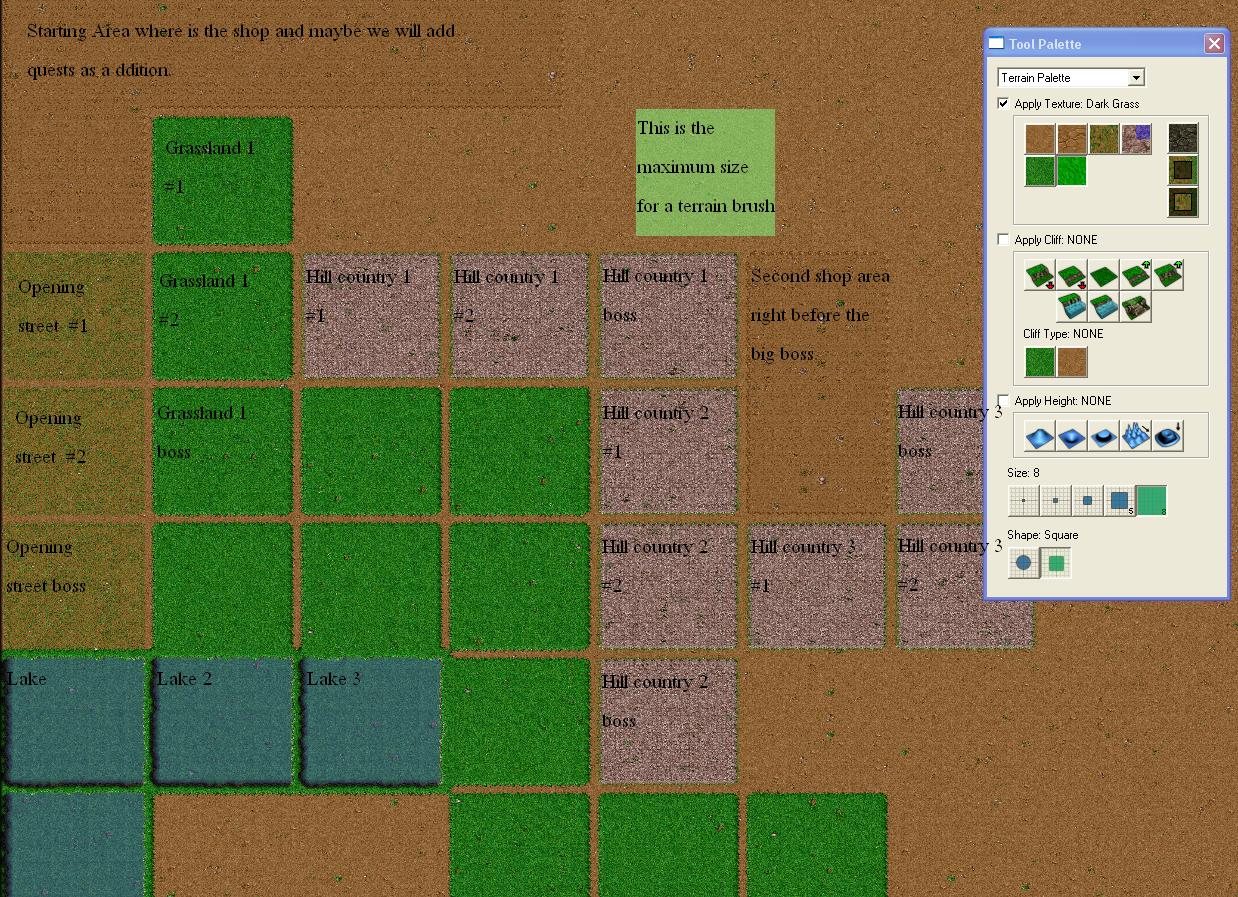Enable the Apply Cliff checkbox
The width and height of the screenshot is (1238, 897).
1003,240
